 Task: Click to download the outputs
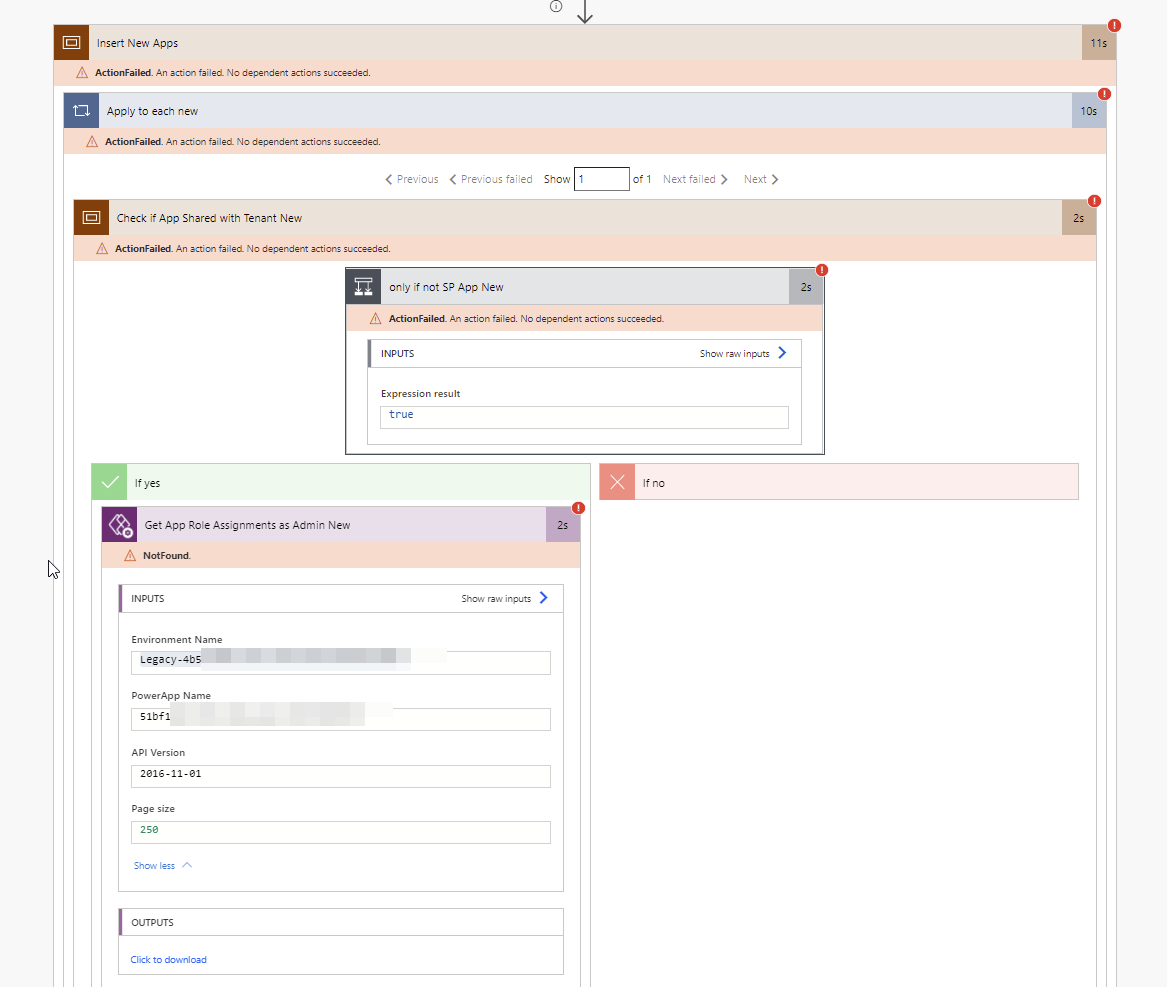tap(169, 959)
